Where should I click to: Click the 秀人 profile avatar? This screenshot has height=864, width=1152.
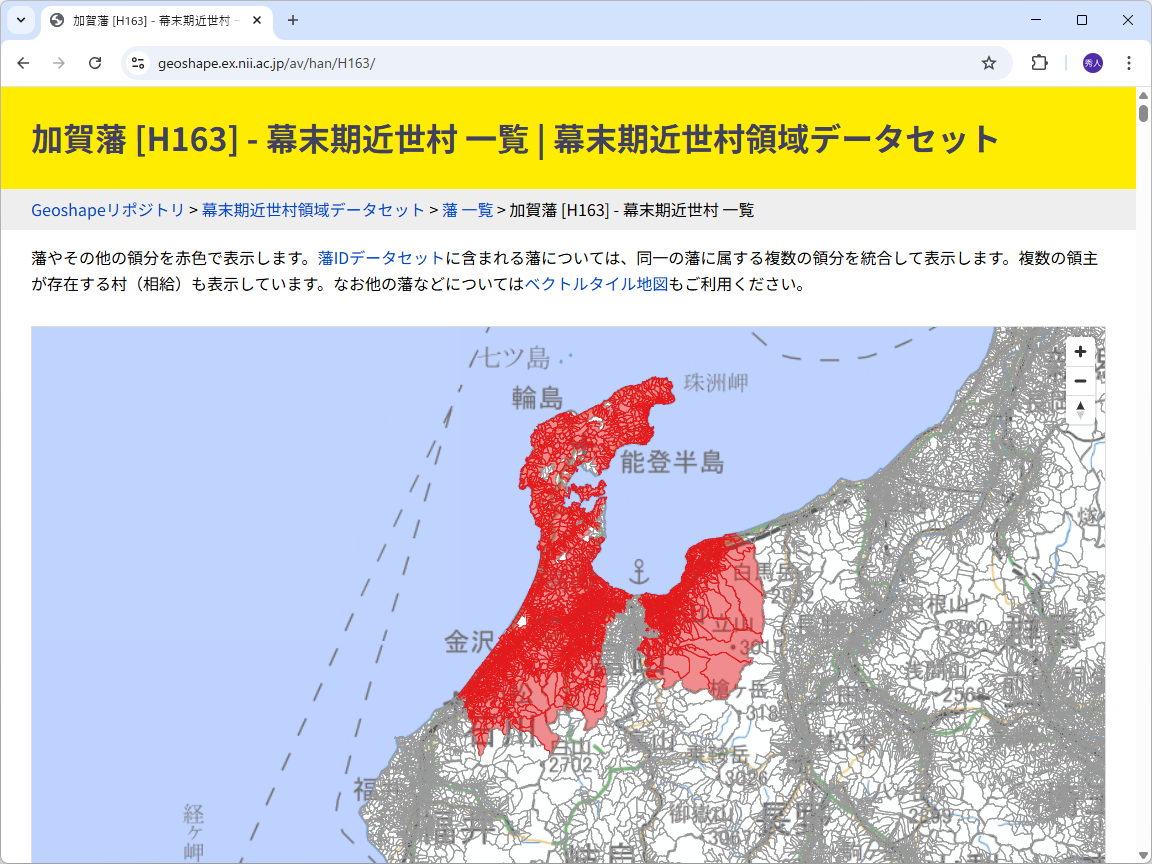point(1092,62)
